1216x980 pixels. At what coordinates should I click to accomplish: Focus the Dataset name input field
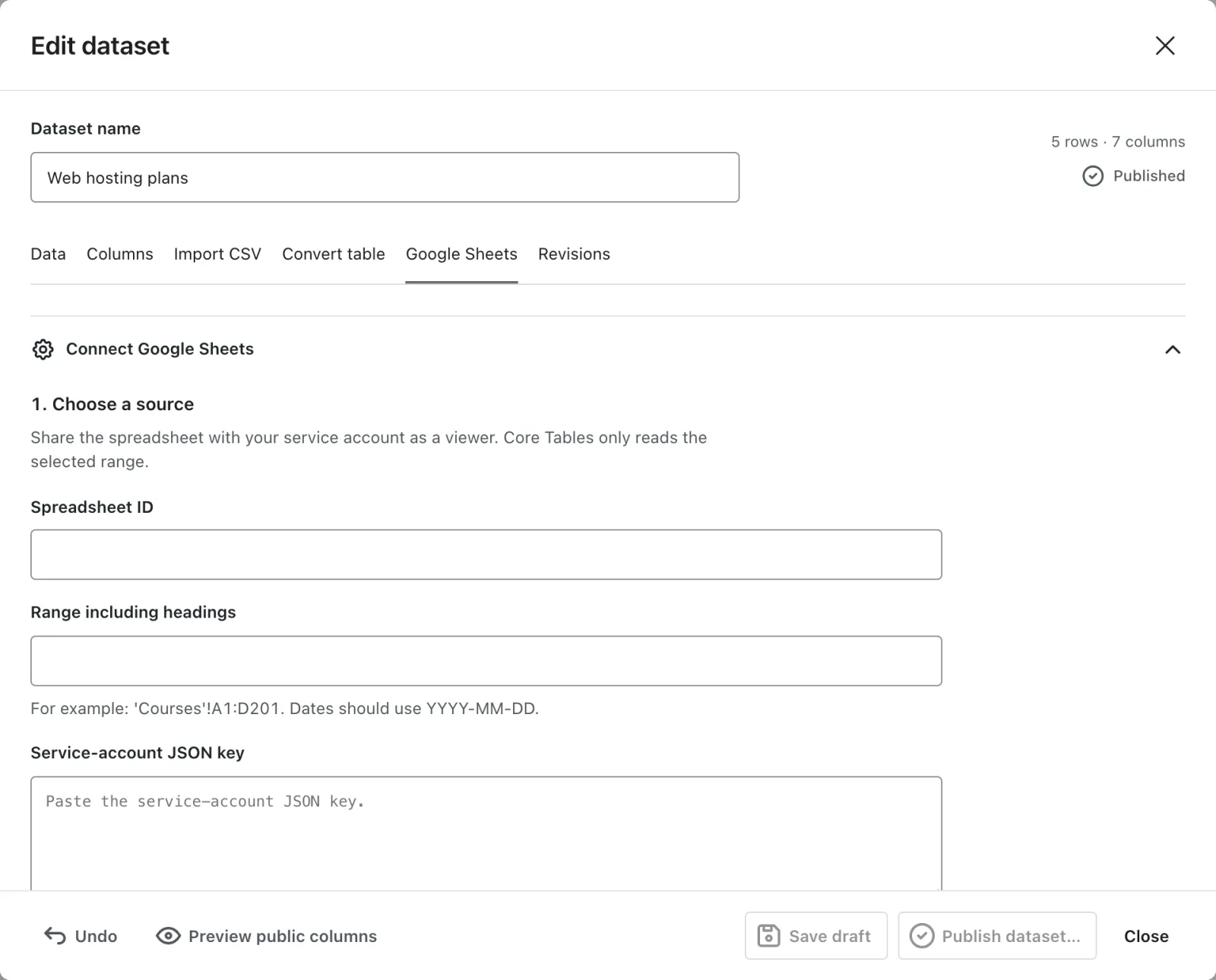pos(385,177)
